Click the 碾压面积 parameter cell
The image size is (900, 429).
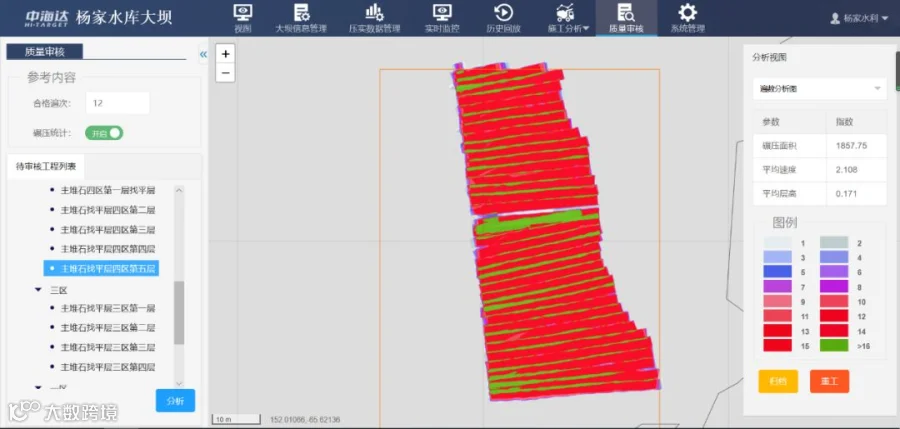tap(790, 146)
